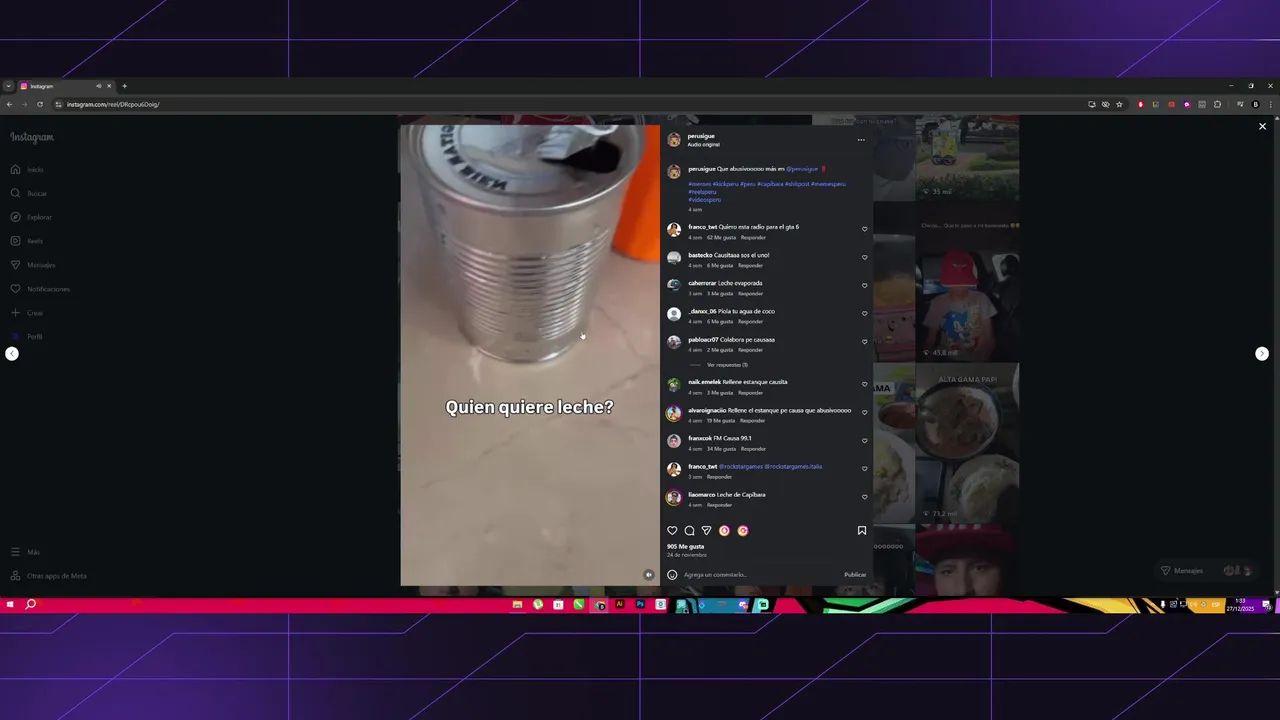Image resolution: width=1280 pixels, height=720 pixels.
Task: Select the Instagram browser tab
Action: (66, 86)
